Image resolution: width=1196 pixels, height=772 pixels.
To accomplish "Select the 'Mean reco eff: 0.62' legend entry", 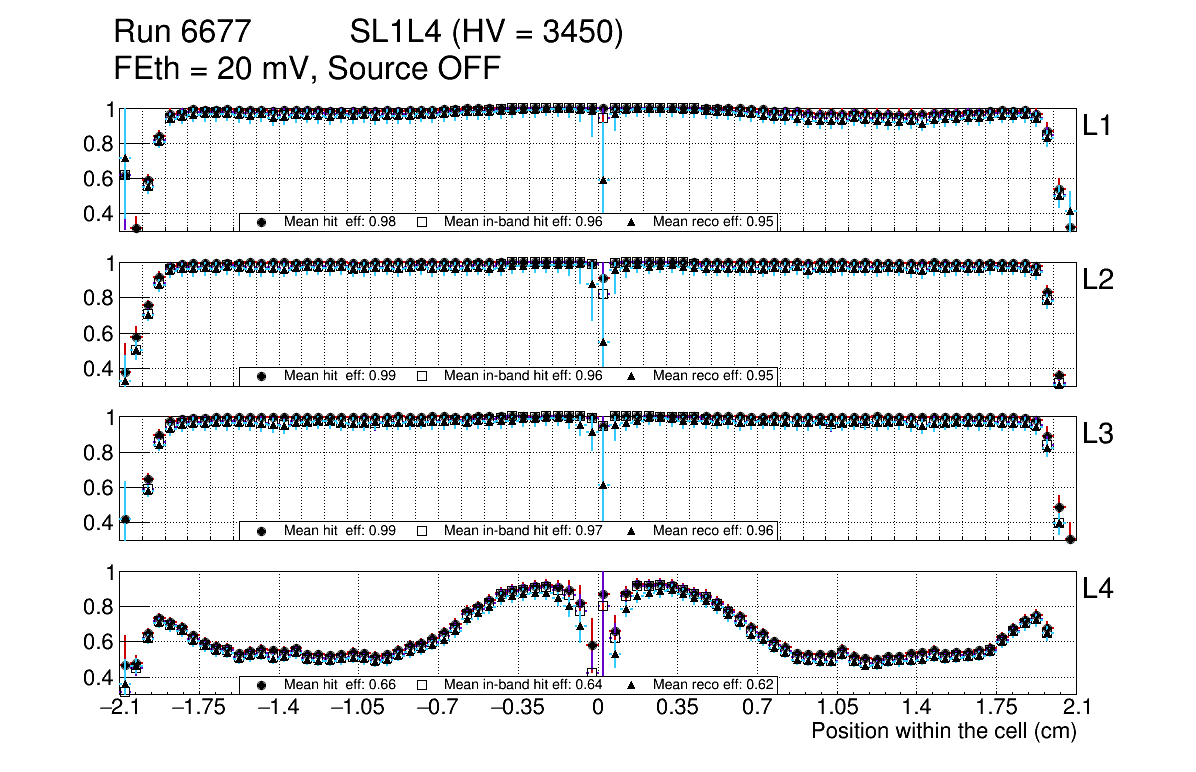I will click(713, 685).
